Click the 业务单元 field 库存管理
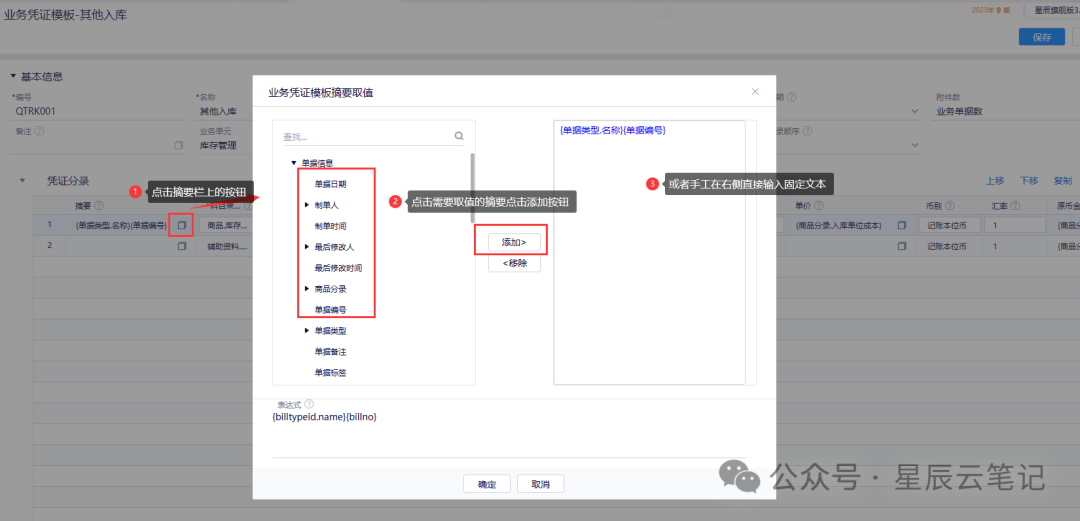 pos(225,145)
